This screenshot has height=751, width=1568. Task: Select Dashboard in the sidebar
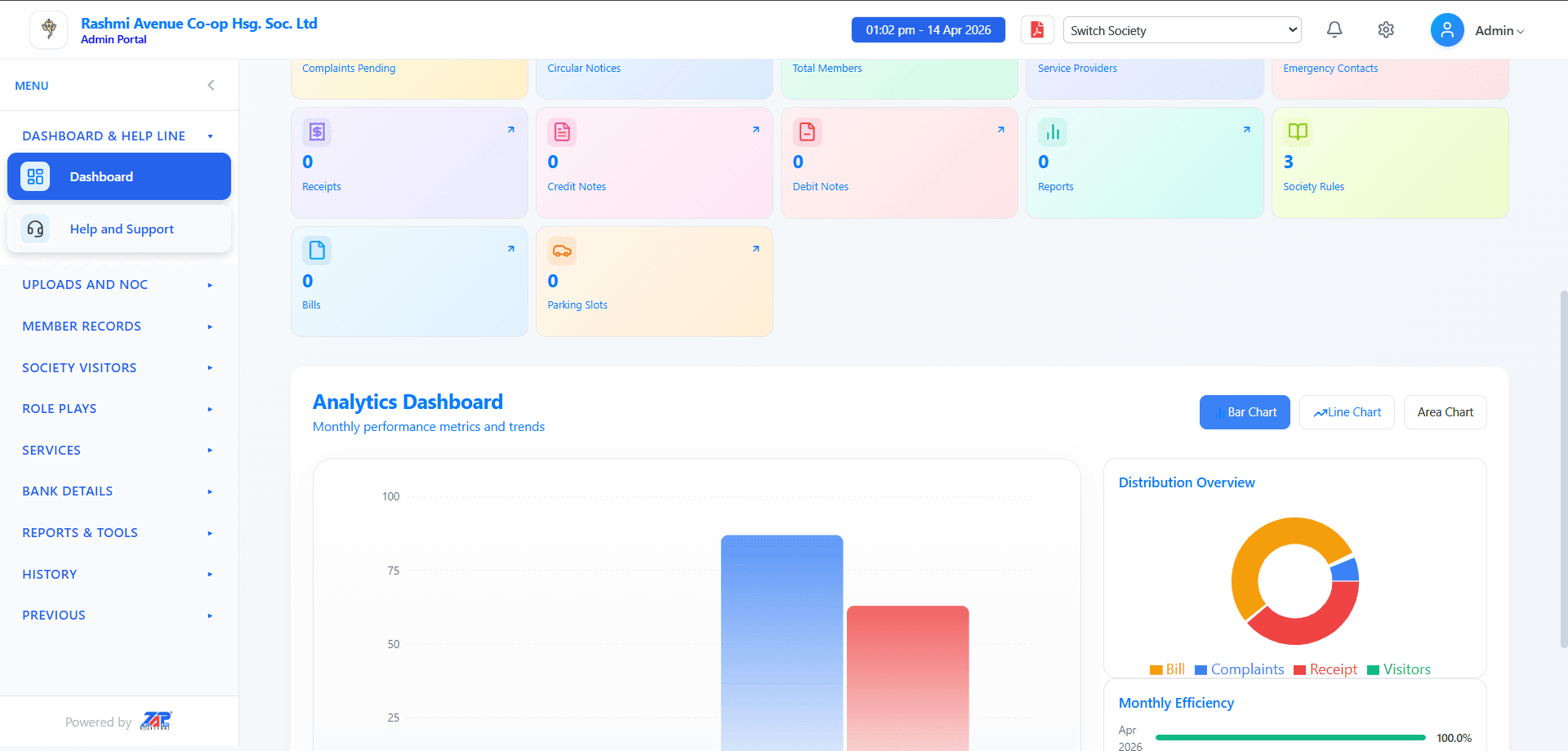coord(119,176)
